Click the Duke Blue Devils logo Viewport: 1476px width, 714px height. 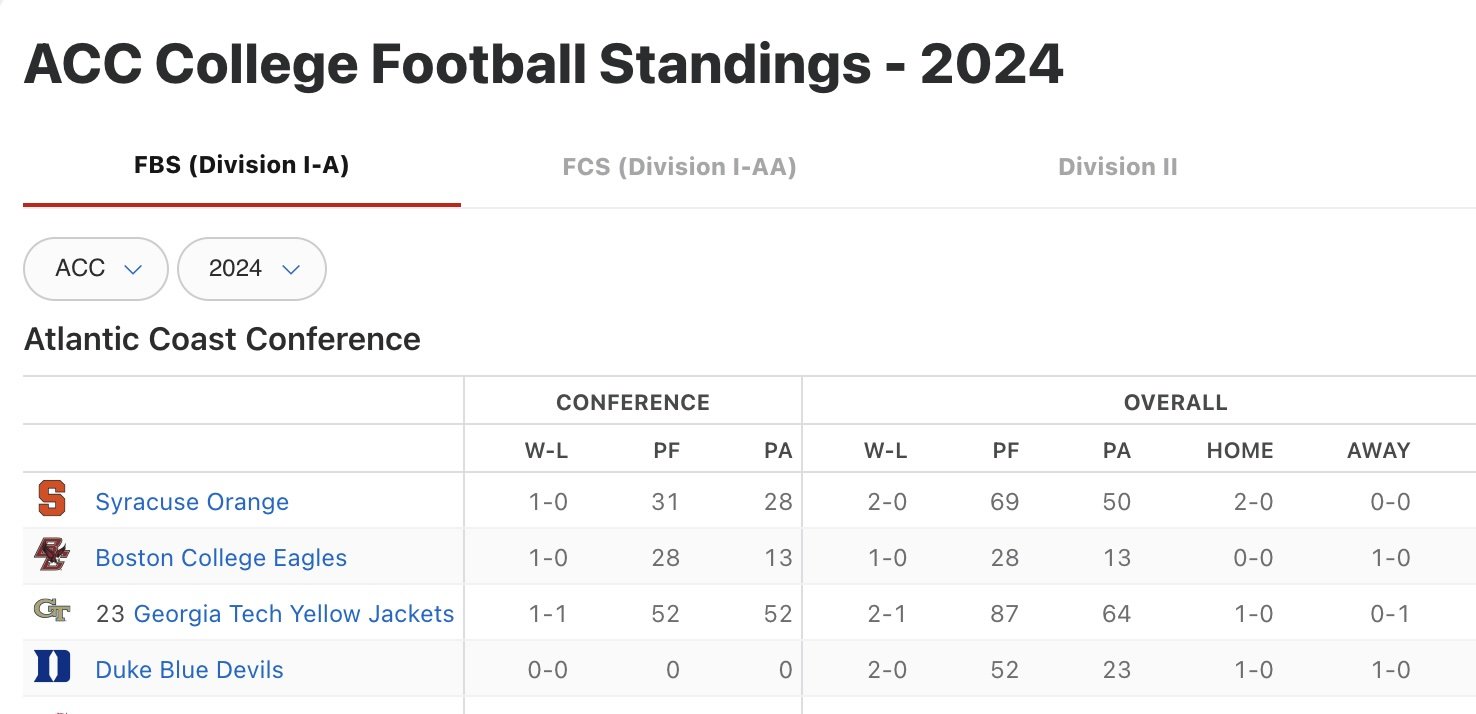tap(52, 667)
